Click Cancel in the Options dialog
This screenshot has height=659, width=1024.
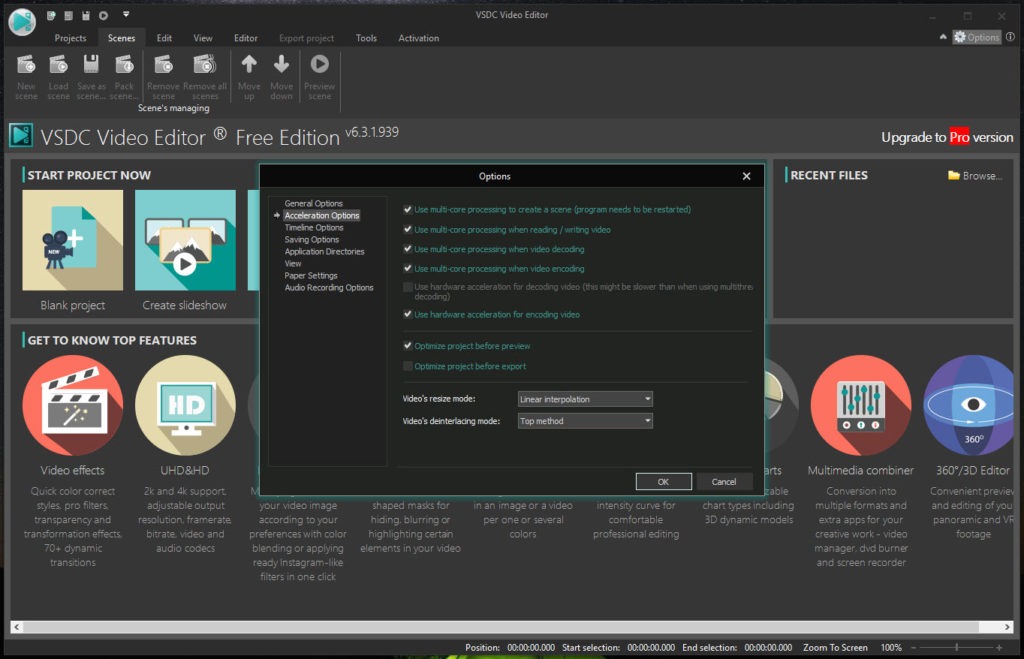pos(724,481)
